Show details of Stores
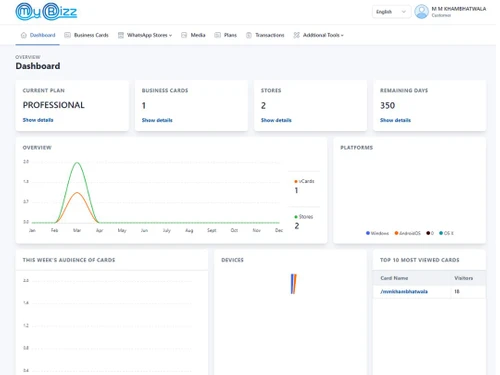500x375 pixels. (x=276, y=120)
